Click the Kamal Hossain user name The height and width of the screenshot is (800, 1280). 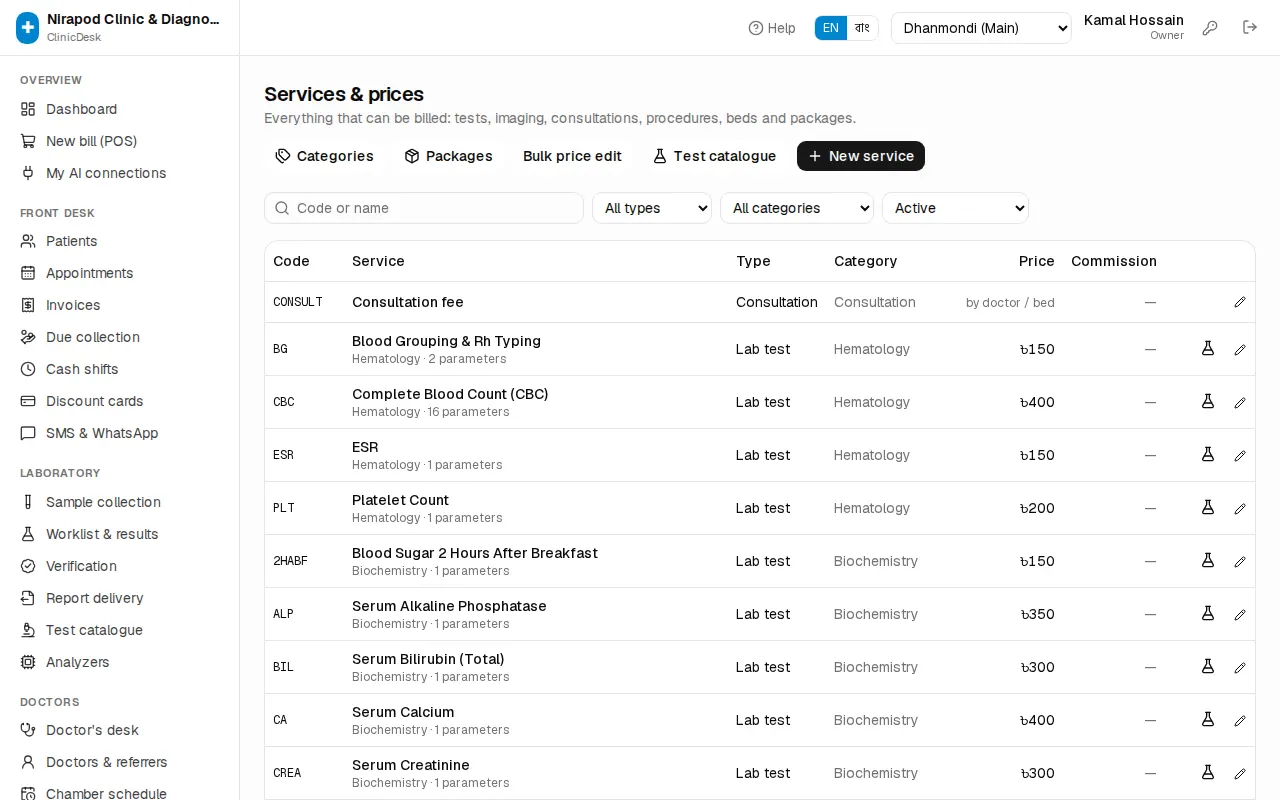click(1134, 20)
